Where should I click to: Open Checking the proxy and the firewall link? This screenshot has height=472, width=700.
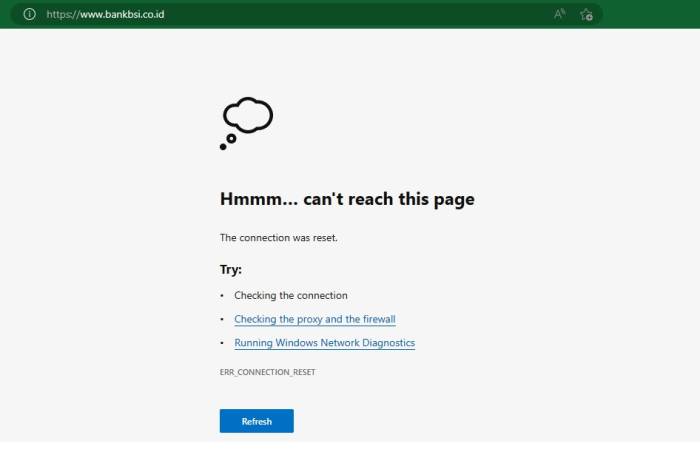point(315,320)
